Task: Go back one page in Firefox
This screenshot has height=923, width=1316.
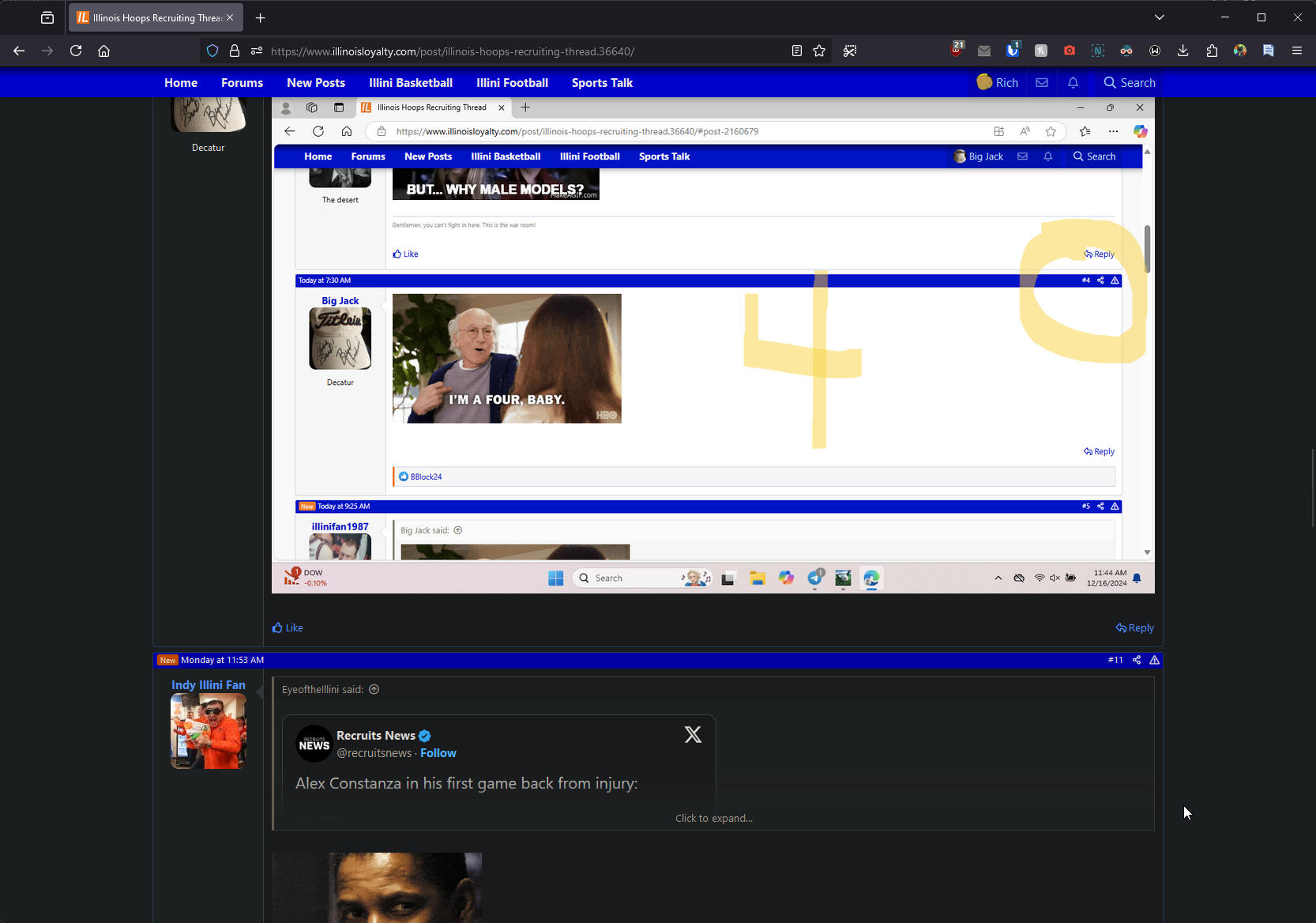Action: [x=19, y=51]
